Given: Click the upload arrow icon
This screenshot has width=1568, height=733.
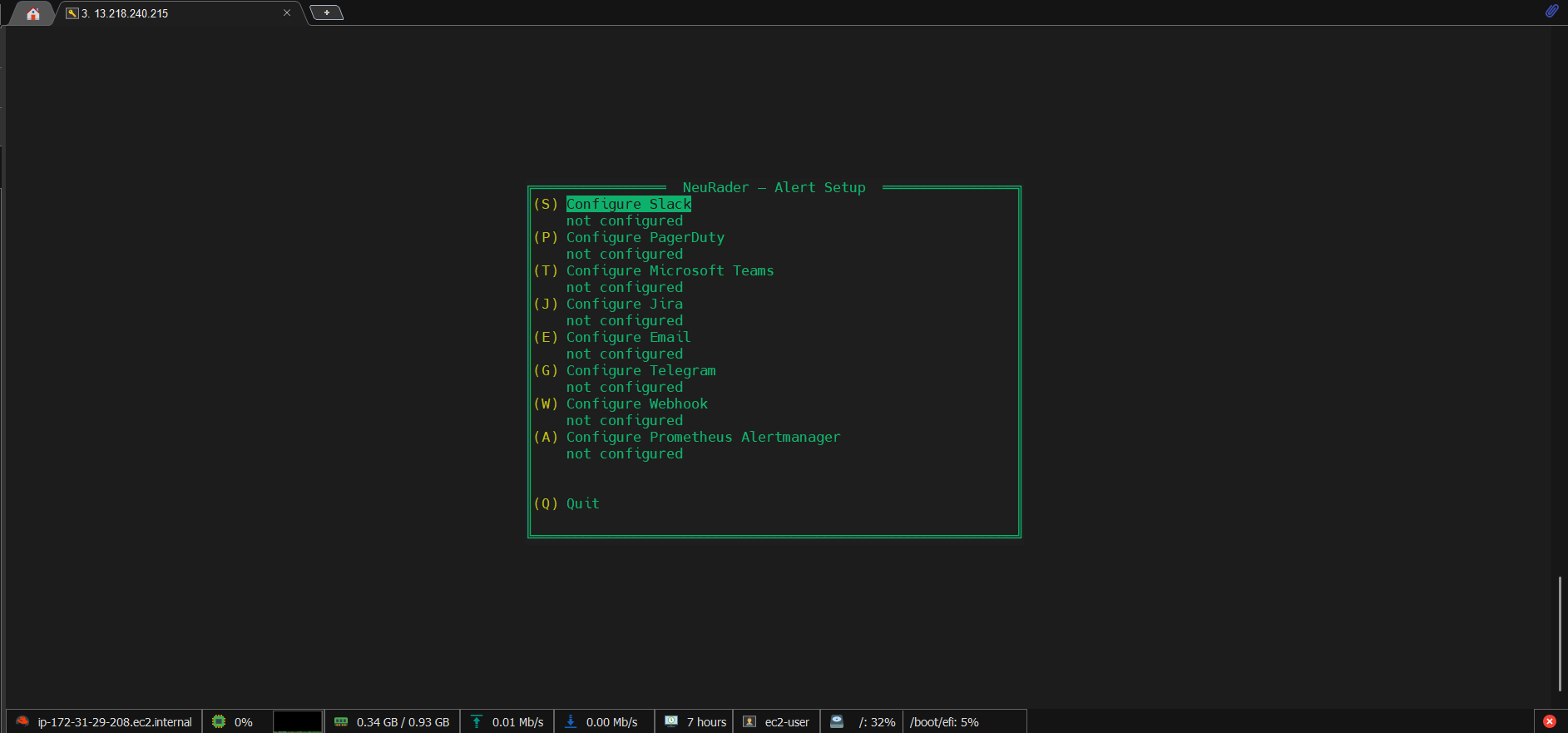Looking at the screenshot, I should click(477, 721).
